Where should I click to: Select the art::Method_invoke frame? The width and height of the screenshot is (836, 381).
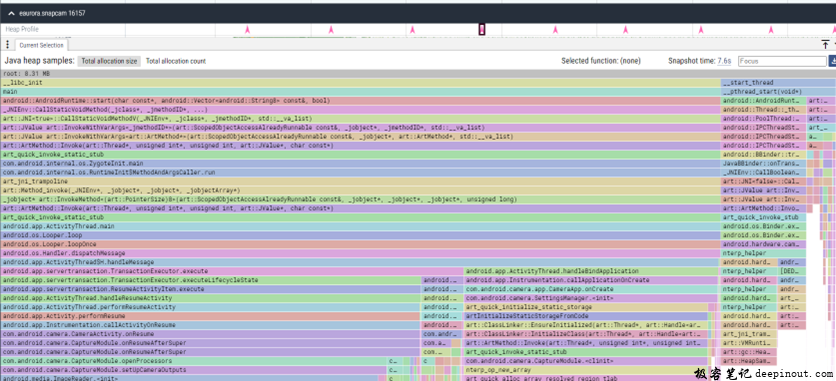pos(360,191)
